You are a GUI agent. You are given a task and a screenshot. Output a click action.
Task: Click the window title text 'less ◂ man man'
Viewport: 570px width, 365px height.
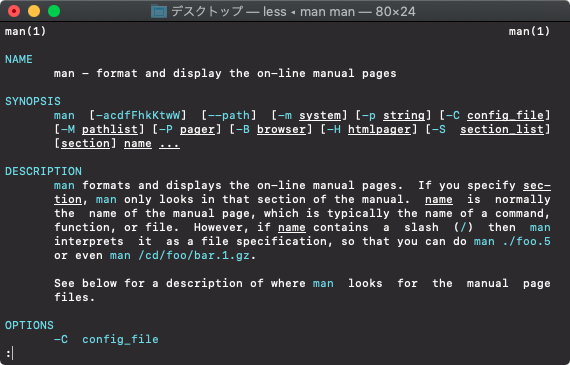[x=309, y=12]
